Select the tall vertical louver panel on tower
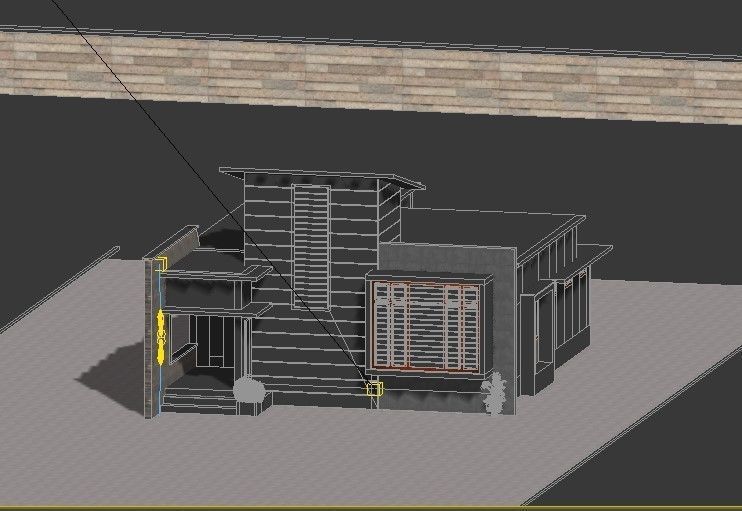 pyautogui.click(x=311, y=247)
